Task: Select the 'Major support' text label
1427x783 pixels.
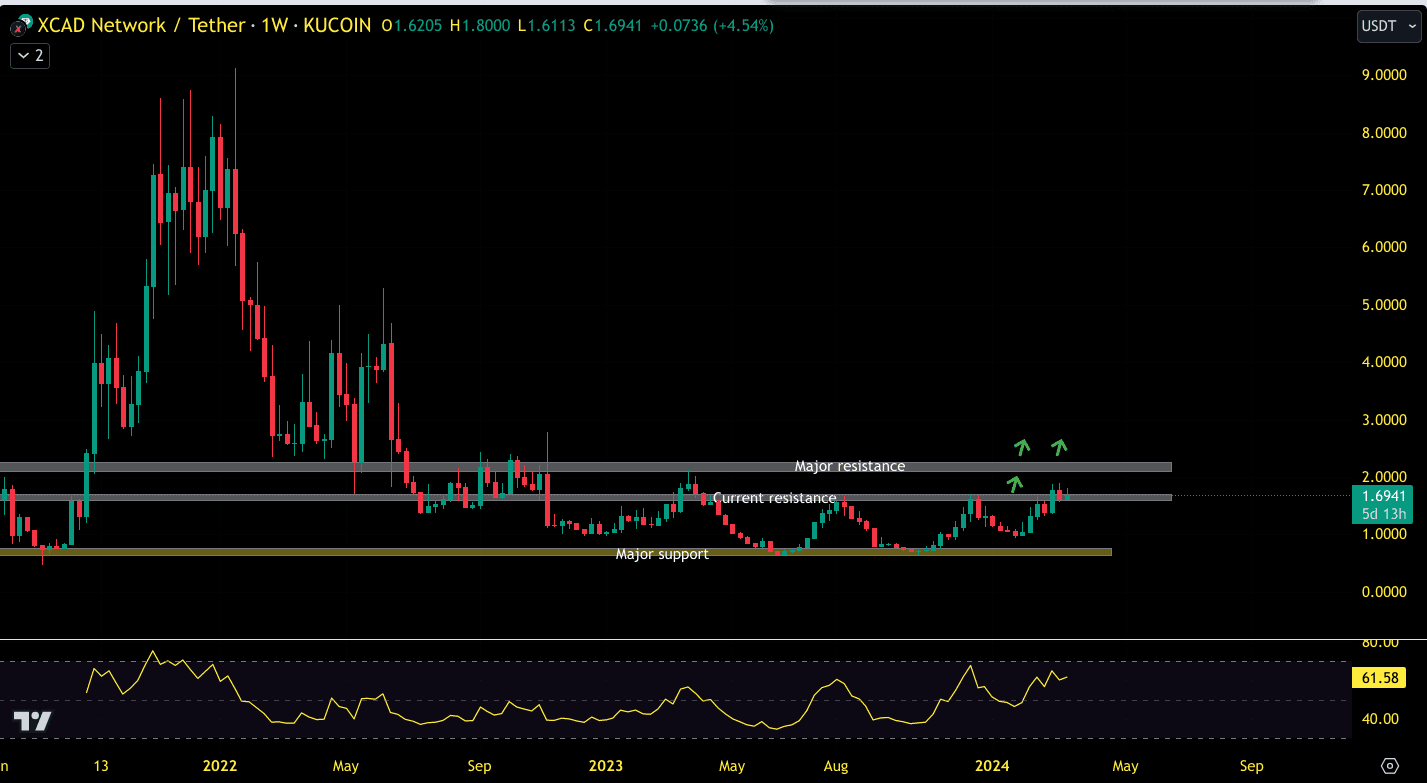Action: point(662,554)
